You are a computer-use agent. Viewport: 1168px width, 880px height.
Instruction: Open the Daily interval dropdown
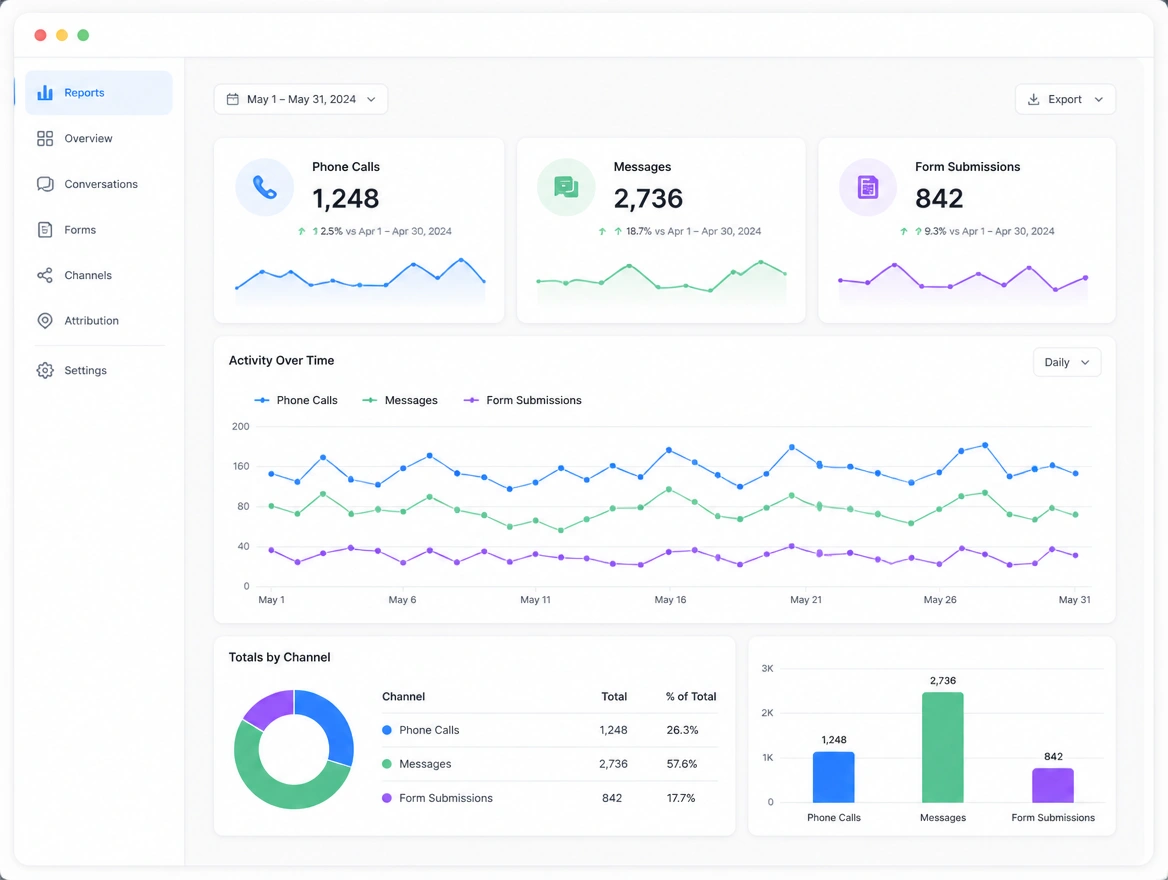pyautogui.click(x=1067, y=362)
